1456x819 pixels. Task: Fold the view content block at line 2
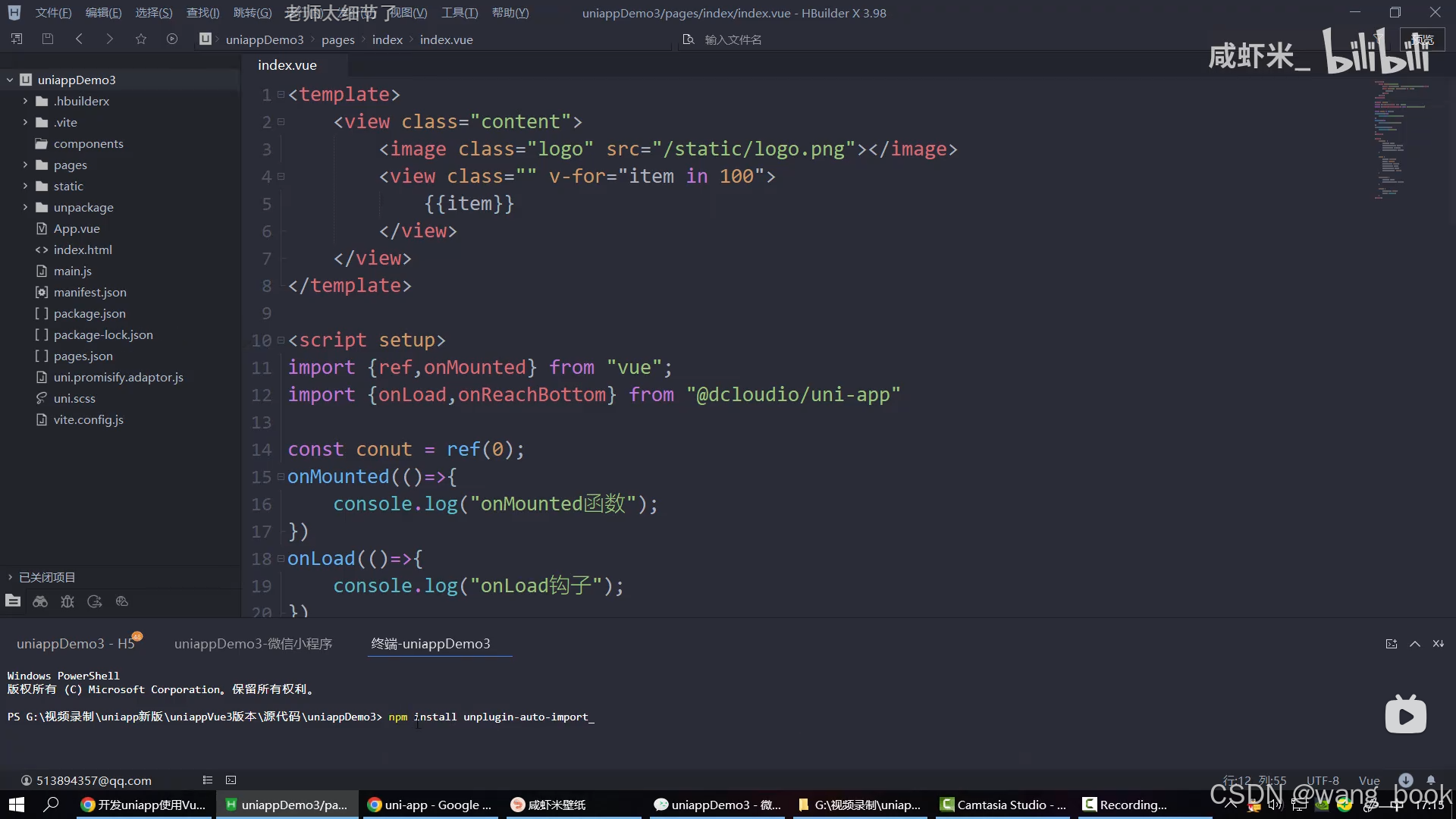pos(281,122)
